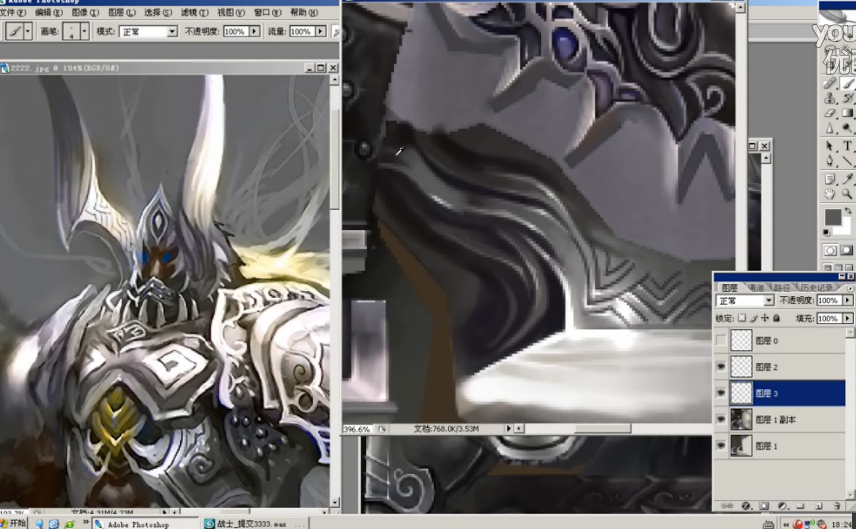Screen dimensions: 856x529
Task: Hide 图层 1 with its eye icon
Action: (x=721, y=445)
